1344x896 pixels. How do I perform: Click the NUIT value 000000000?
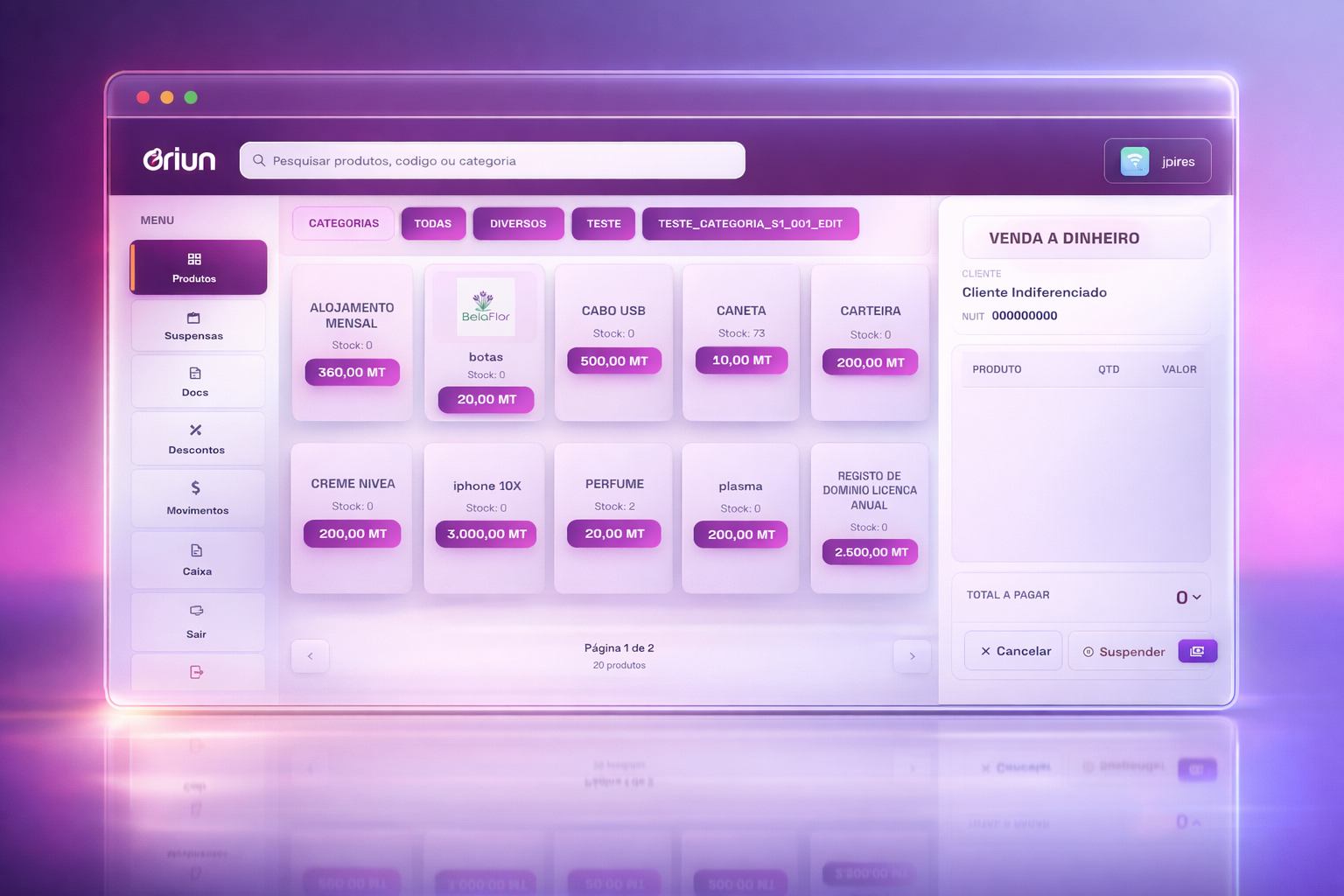click(1025, 316)
